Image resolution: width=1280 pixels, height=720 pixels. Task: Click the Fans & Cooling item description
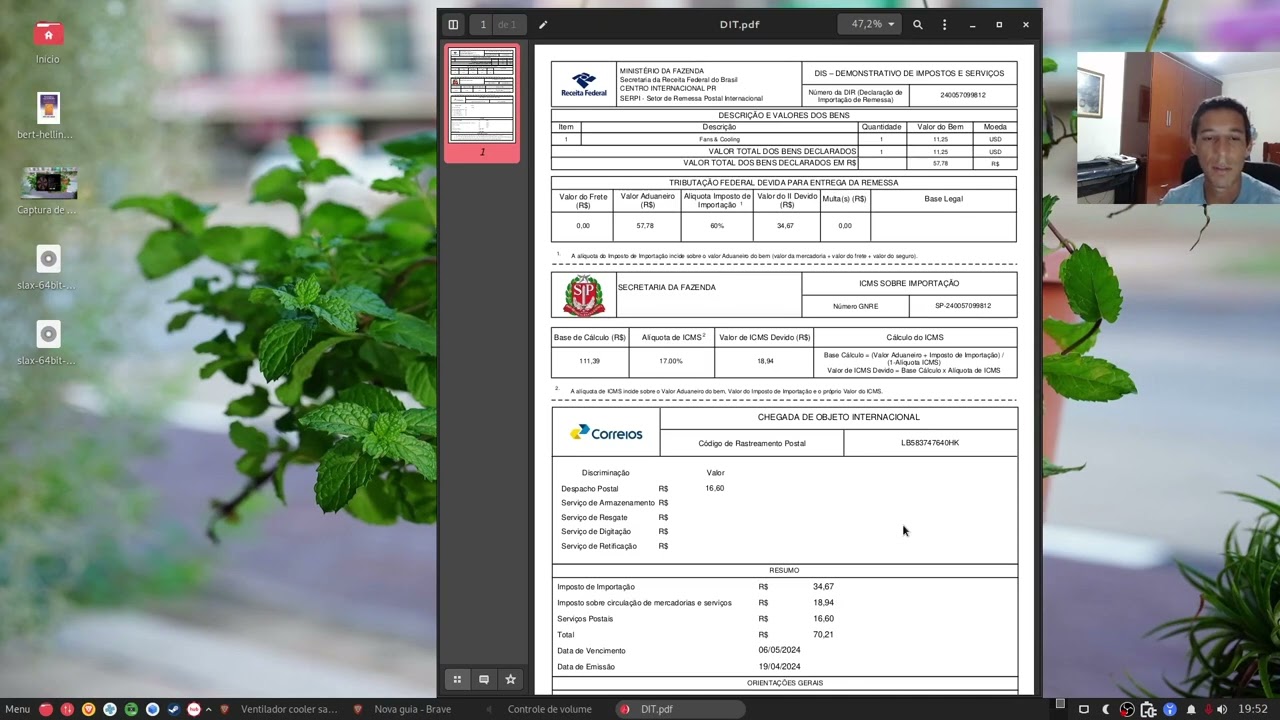click(719, 139)
